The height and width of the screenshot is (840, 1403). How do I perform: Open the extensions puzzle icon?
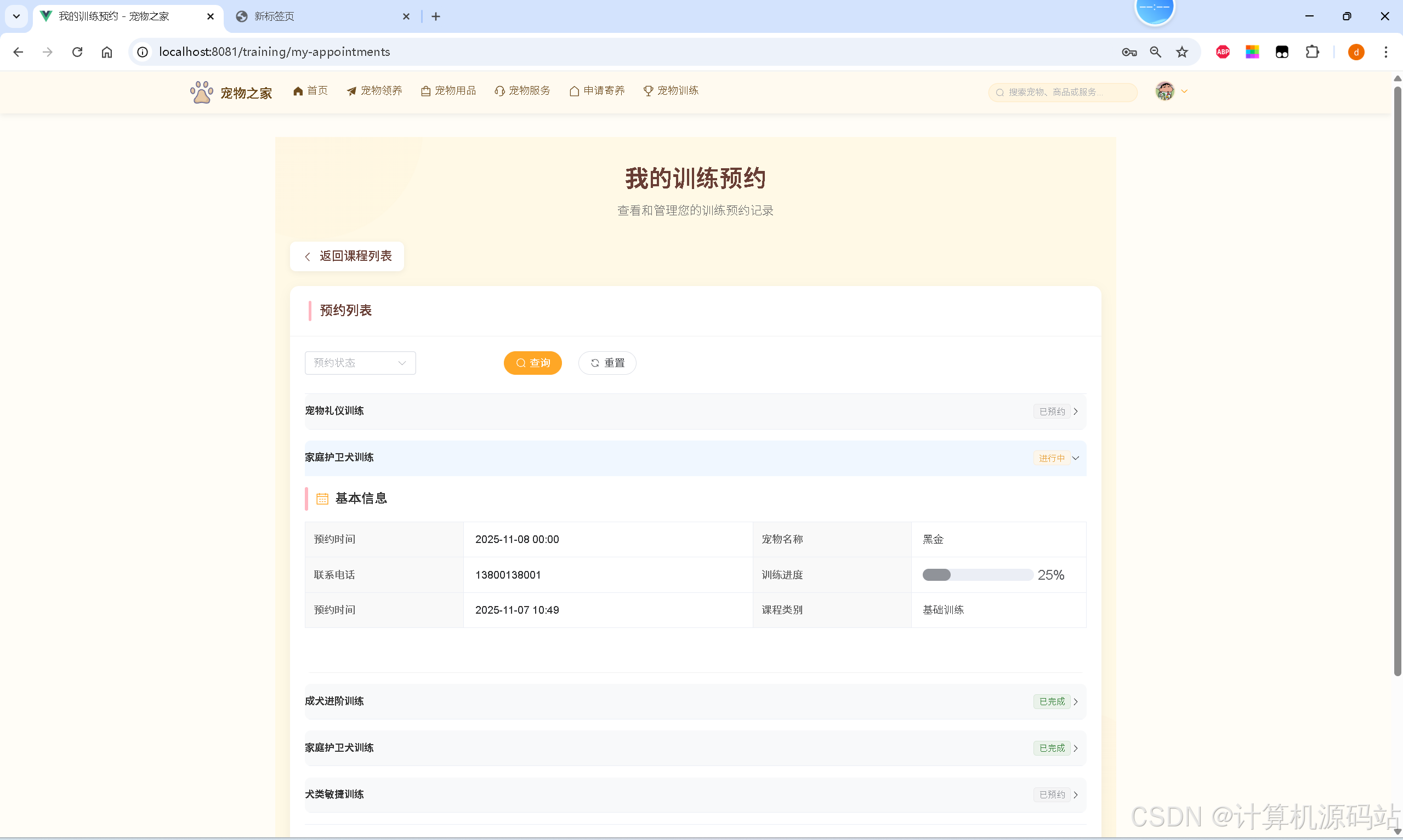pyautogui.click(x=1313, y=52)
